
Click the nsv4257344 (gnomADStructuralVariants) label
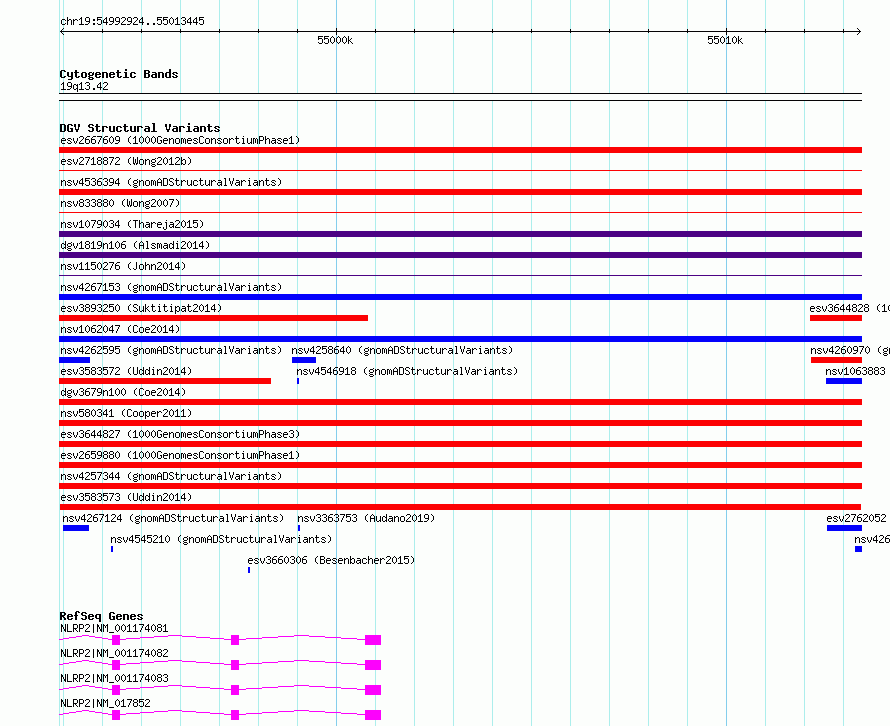click(x=171, y=476)
